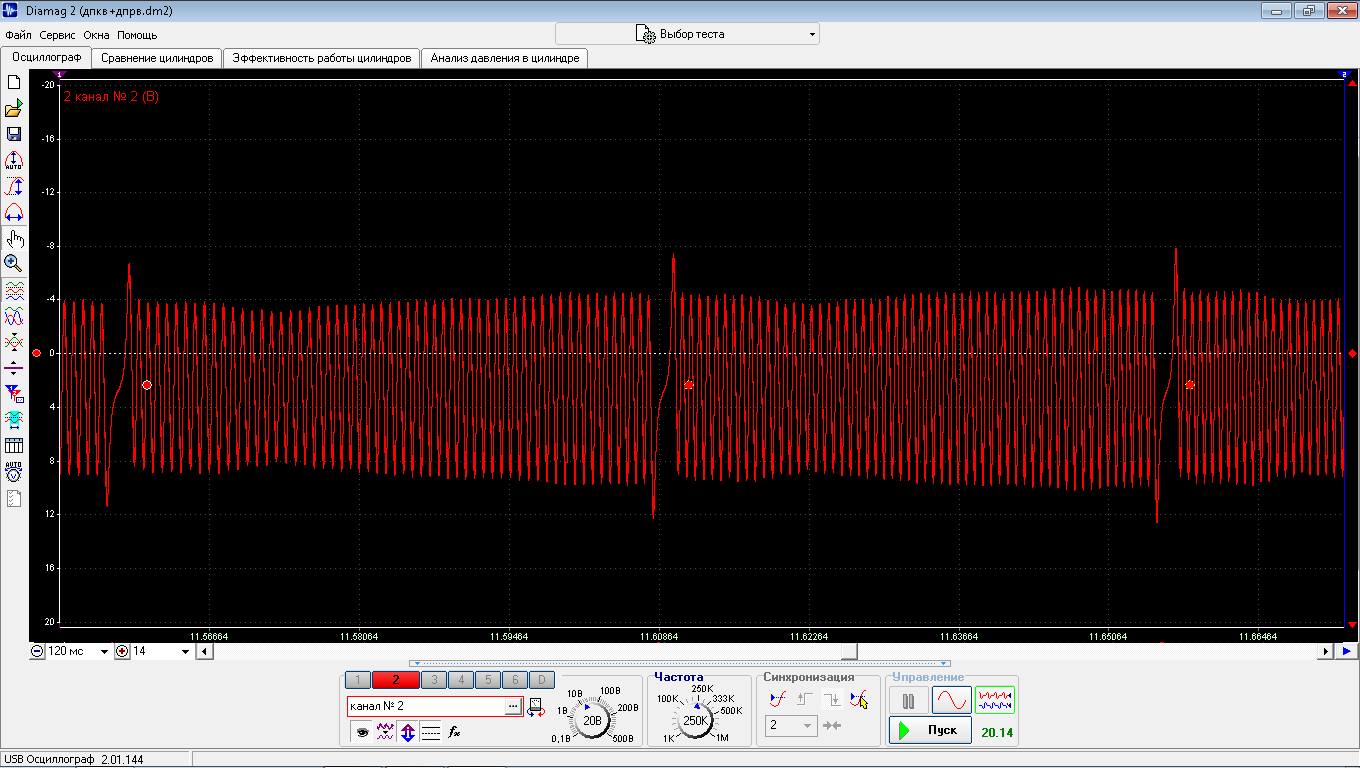
Task: Click the red zero-level marker on left axis
Action: 37,353
